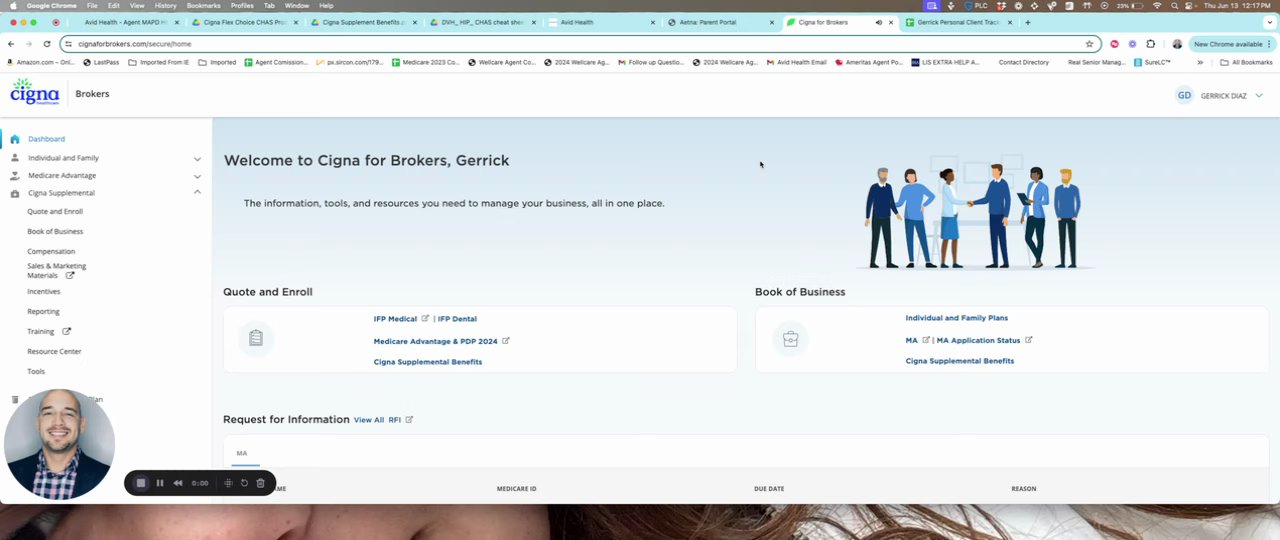Open Compensation in the sidebar
The width and height of the screenshot is (1280, 540).
click(x=51, y=252)
